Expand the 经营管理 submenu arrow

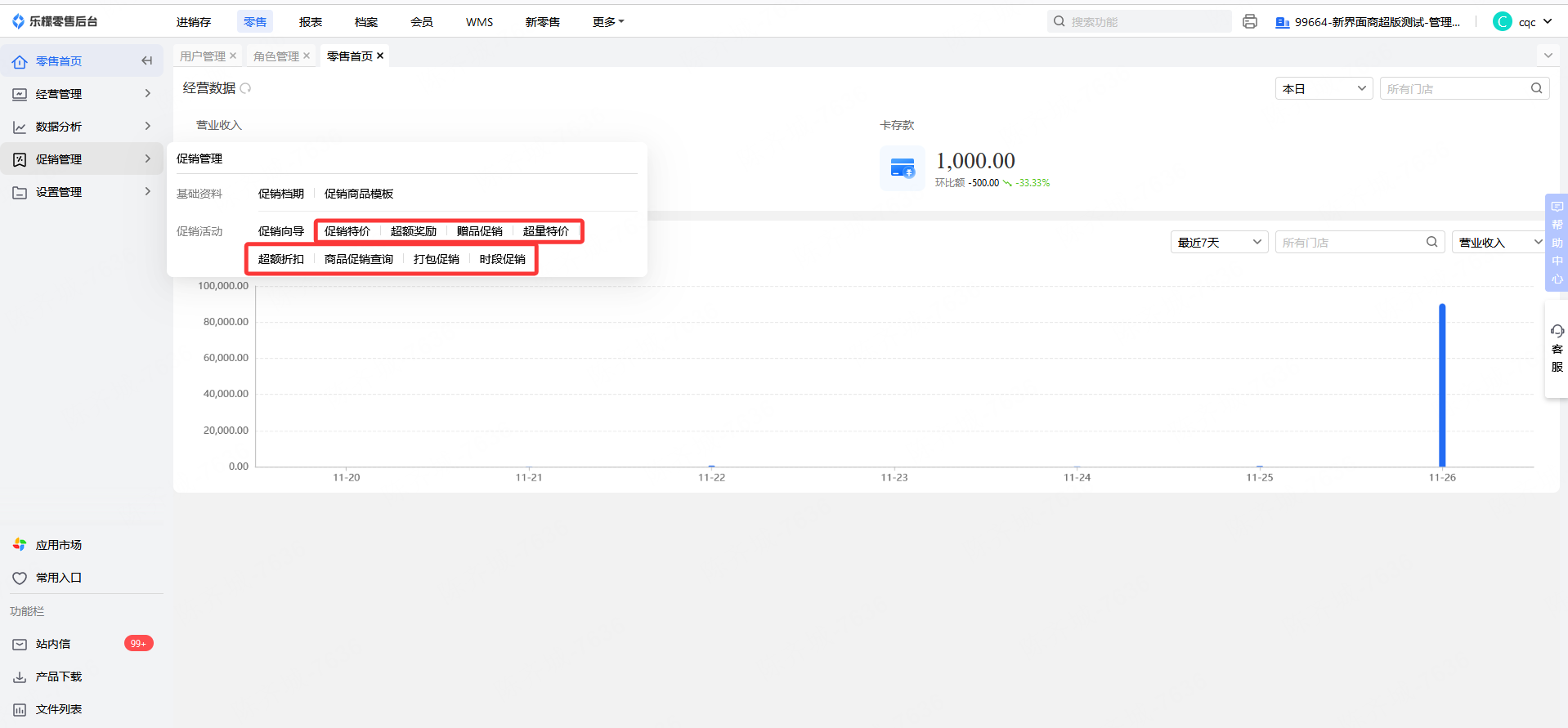[148, 94]
